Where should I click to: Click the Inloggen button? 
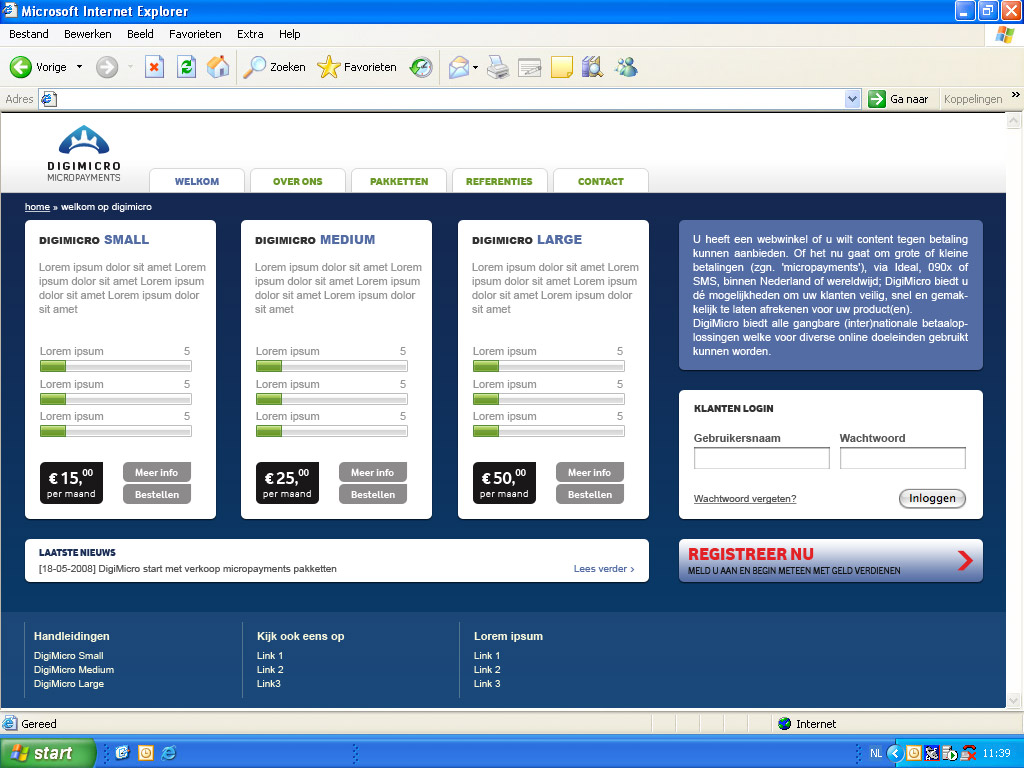pyautogui.click(x=932, y=498)
